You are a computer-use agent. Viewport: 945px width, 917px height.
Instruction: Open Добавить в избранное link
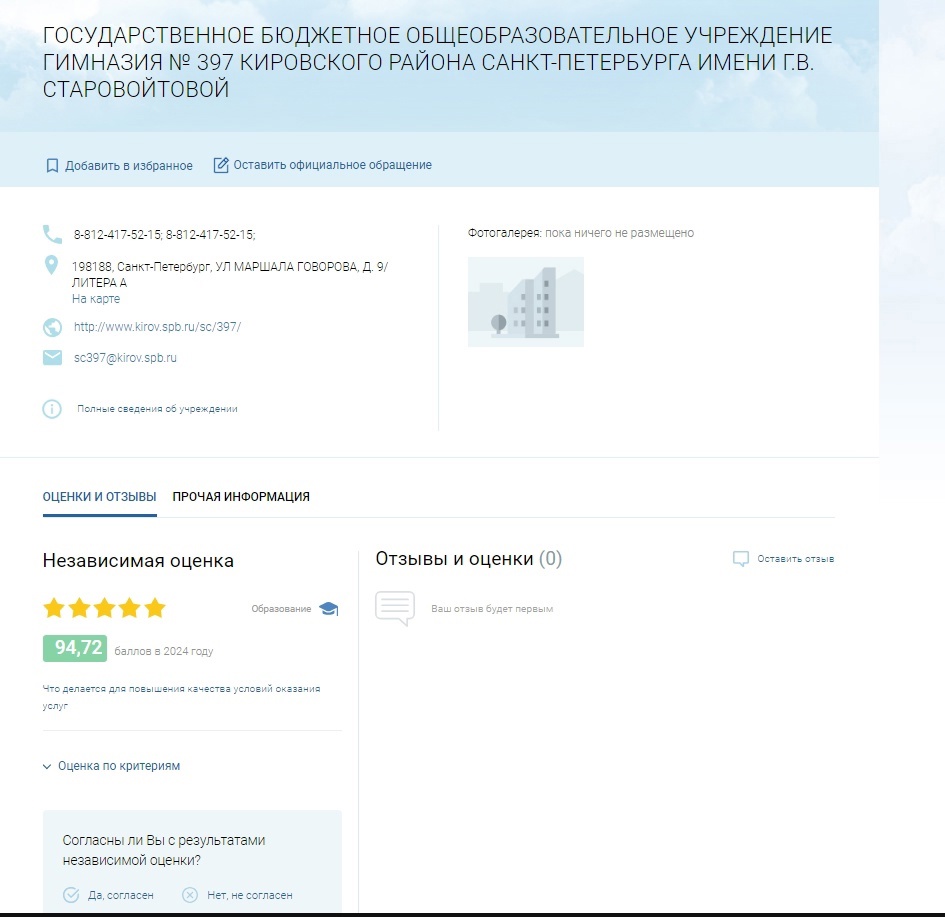(128, 166)
